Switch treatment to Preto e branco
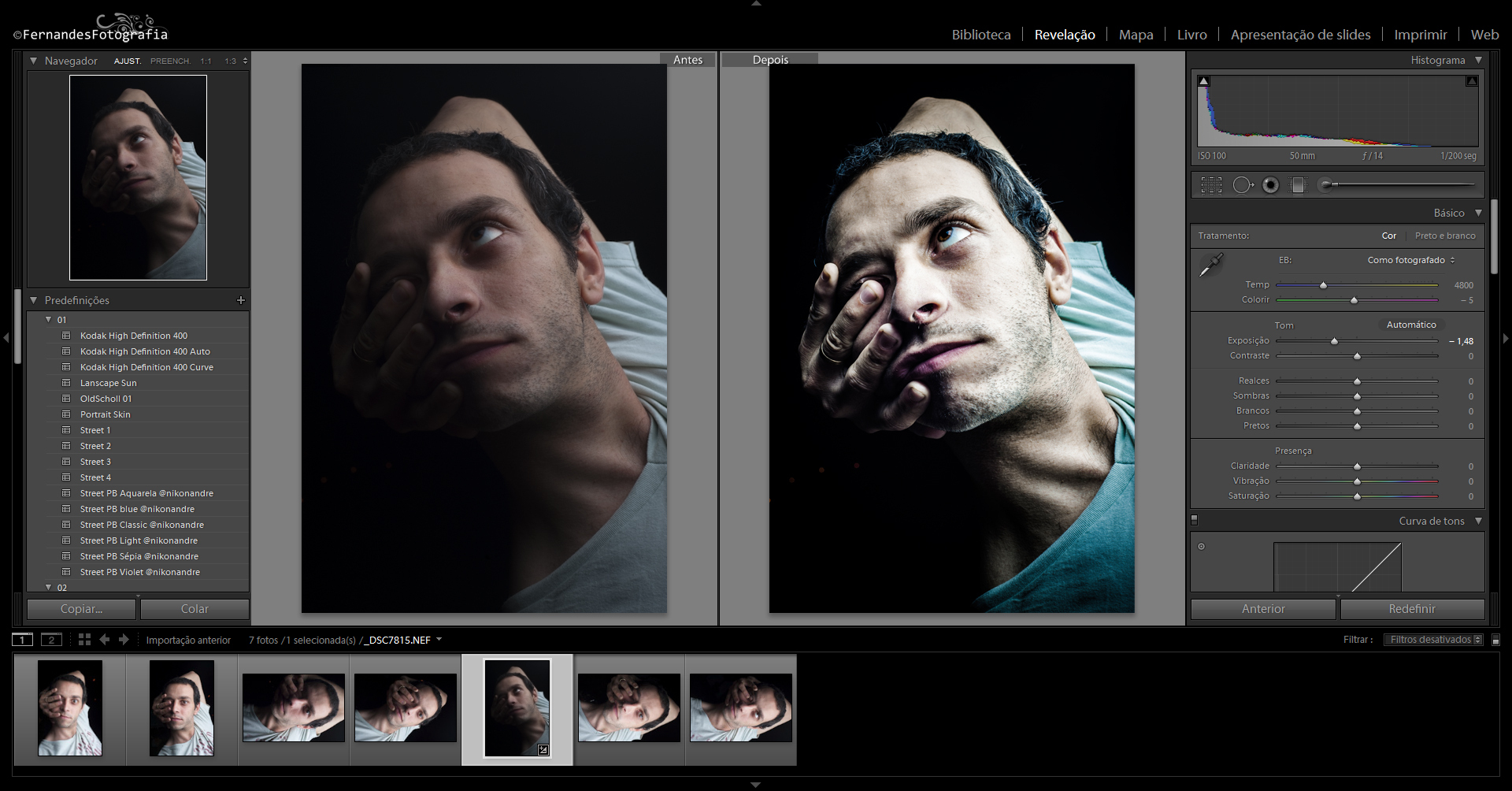 coord(1444,236)
